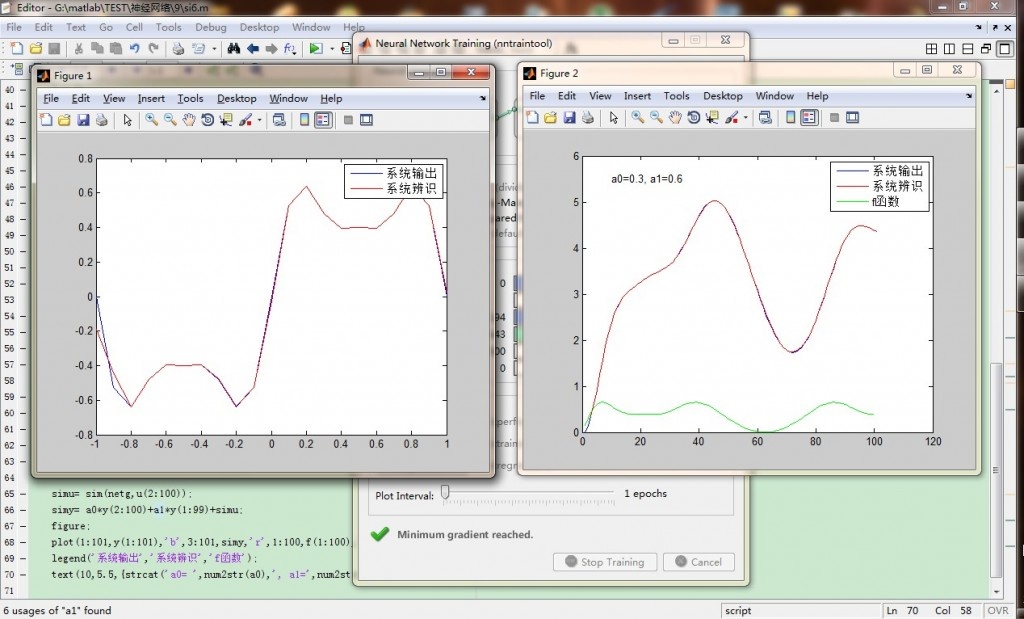Screen dimensions: 1024x619
Task: Create a new file in Editor toolbar
Action: click(17, 48)
